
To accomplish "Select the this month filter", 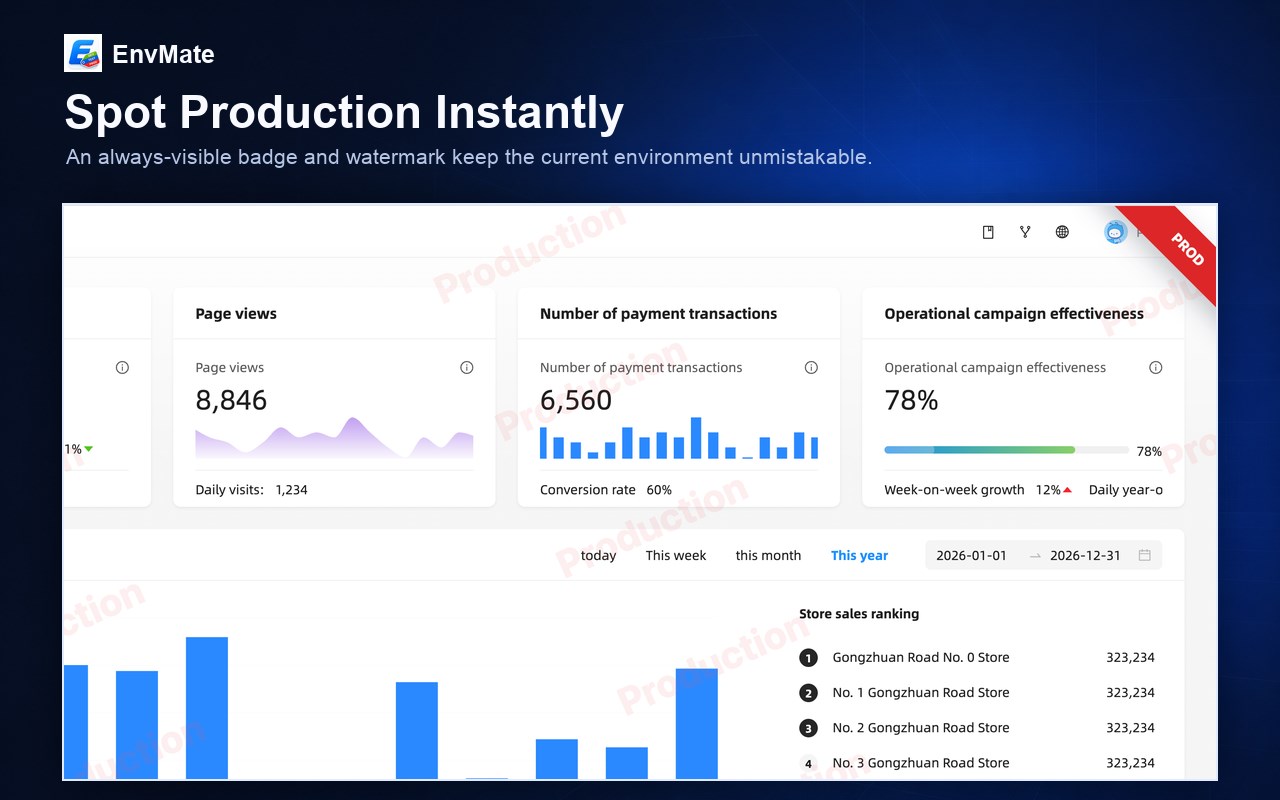I will pos(768,555).
